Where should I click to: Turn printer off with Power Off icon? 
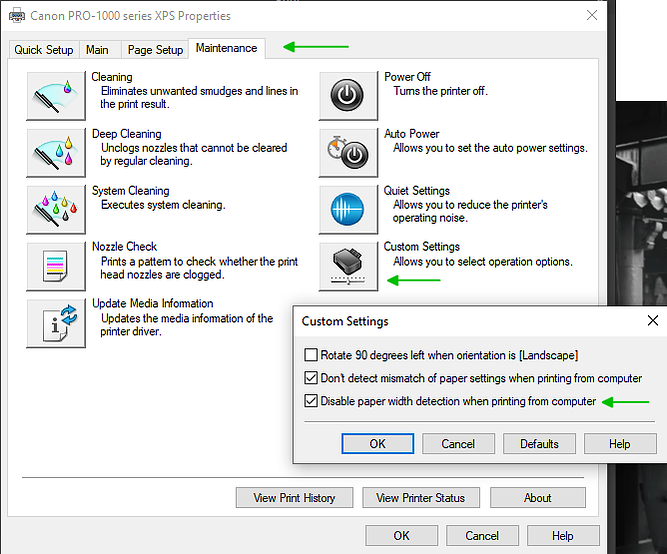(x=348, y=96)
